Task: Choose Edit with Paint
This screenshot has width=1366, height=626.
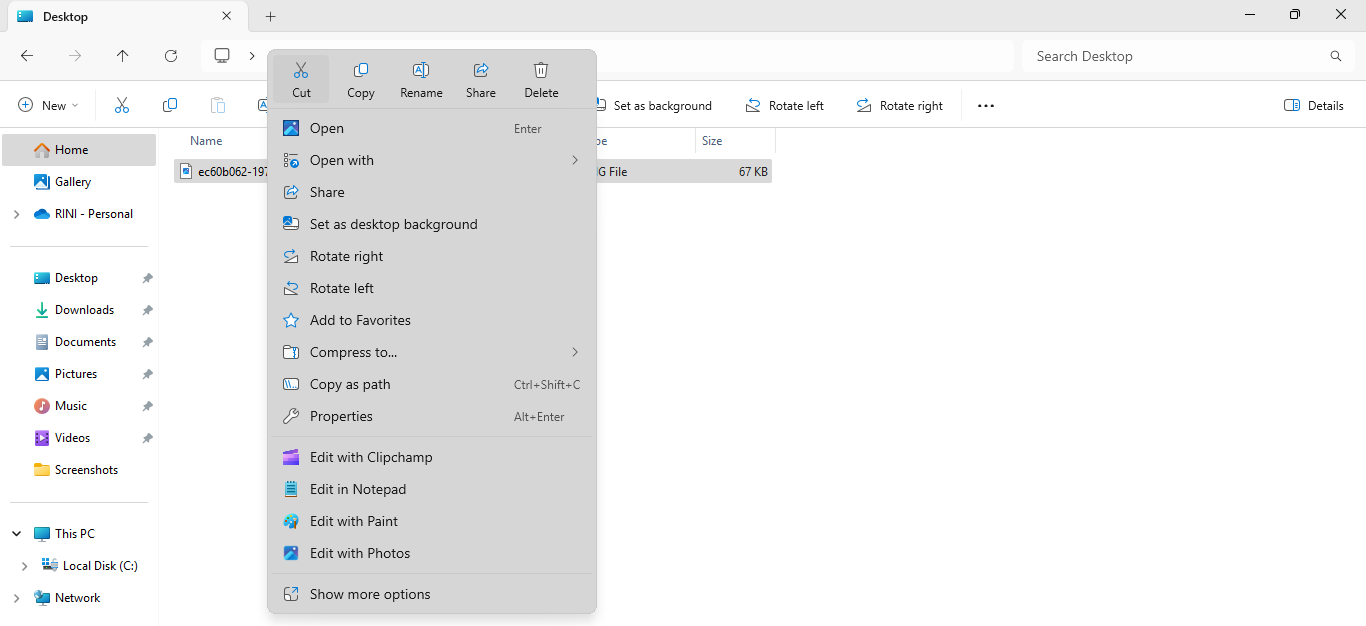Action: [354, 521]
